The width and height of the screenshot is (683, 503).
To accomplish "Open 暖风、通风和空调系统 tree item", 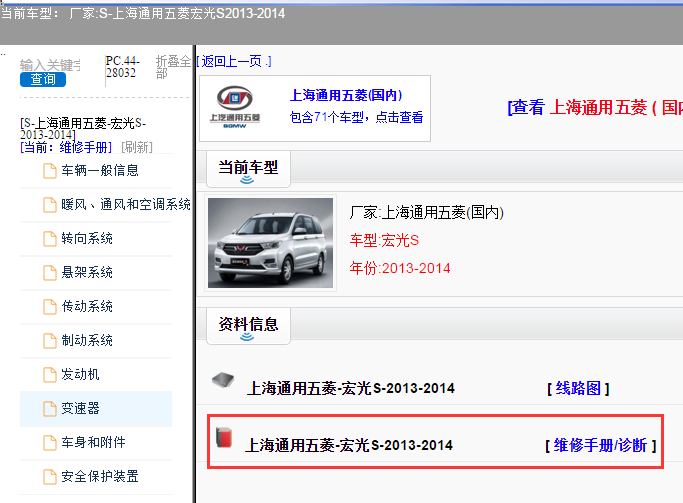I will (126, 204).
